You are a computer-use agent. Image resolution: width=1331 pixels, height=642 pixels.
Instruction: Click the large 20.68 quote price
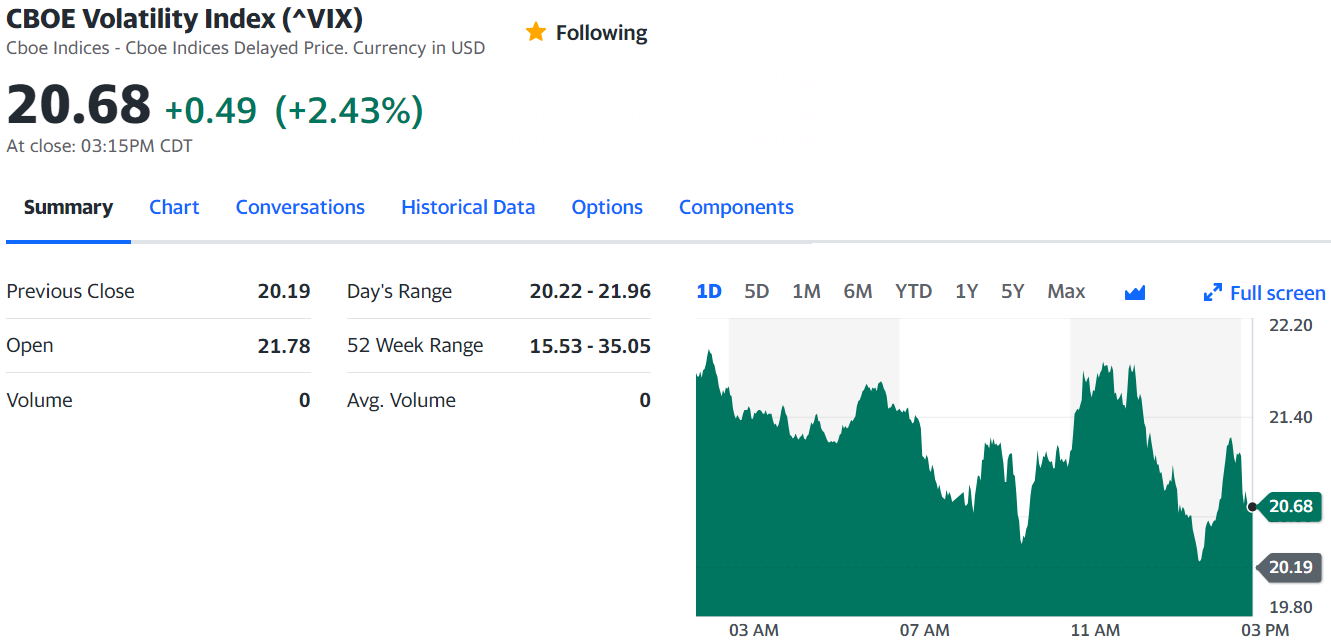[79, 105]
